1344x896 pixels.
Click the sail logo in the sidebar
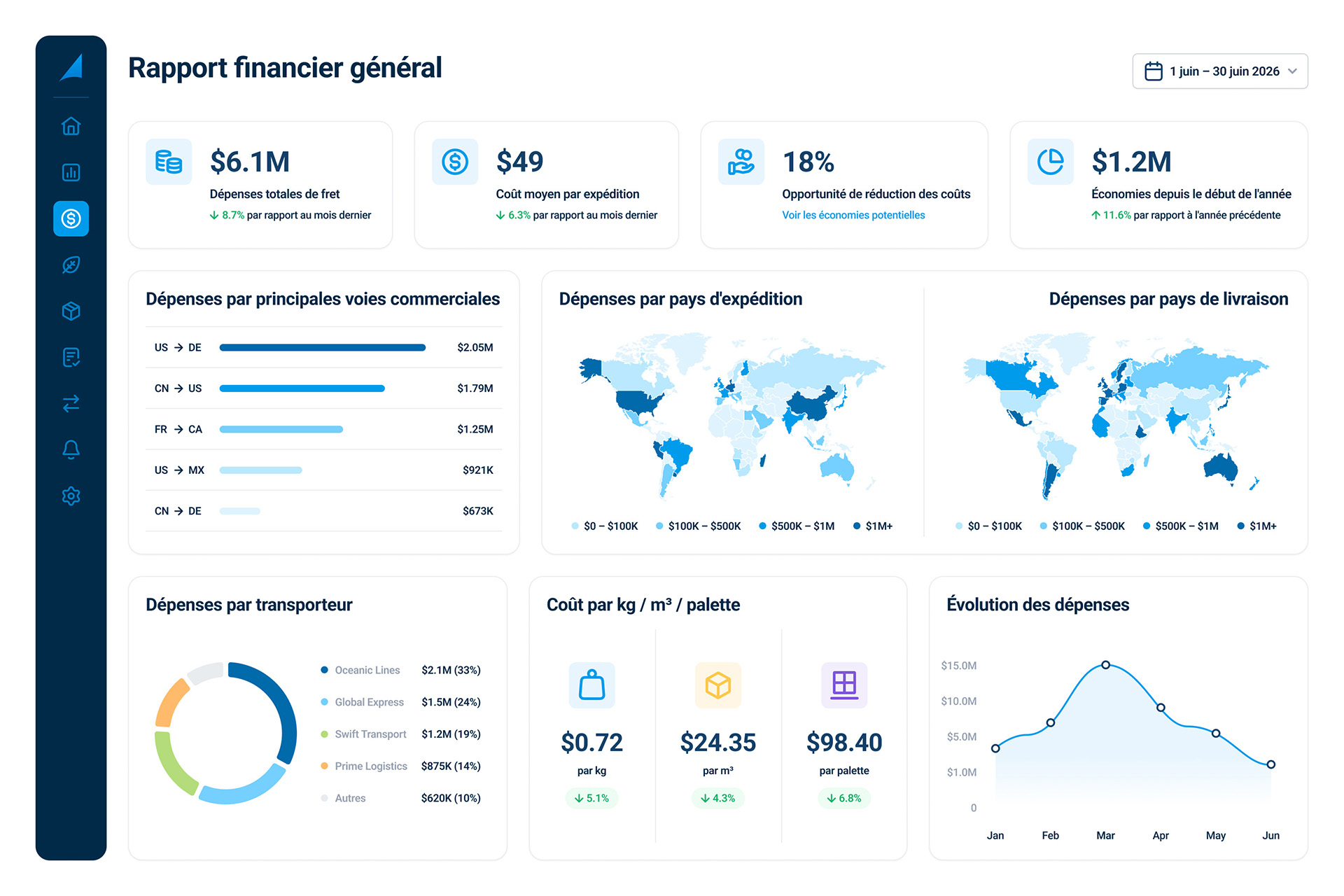click(x=71, y=67)
